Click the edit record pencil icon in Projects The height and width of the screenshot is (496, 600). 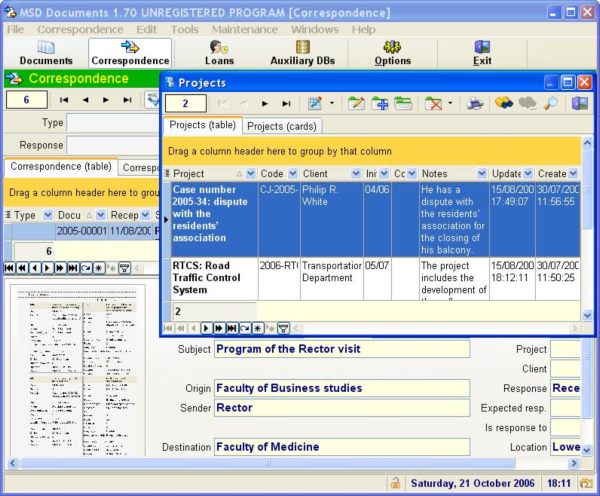[356, 103]
